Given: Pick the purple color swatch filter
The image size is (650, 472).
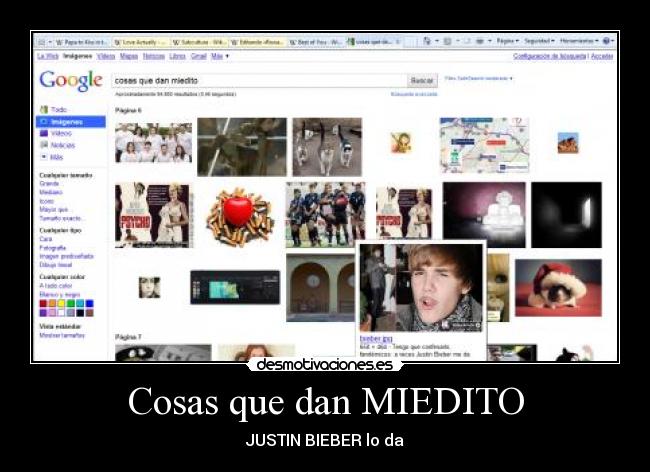Looking at the screenshot, I should (43, 312).
